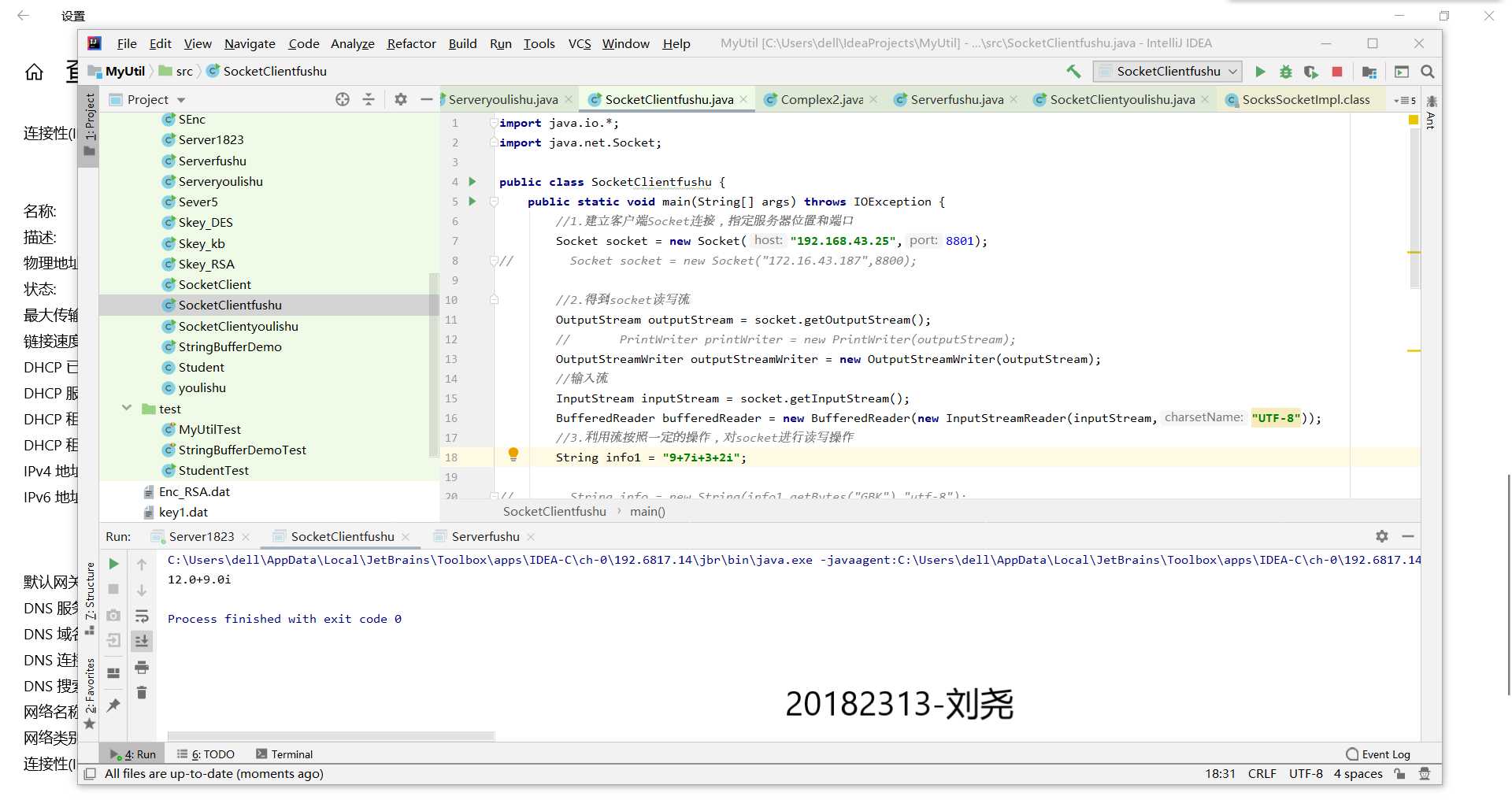Click the main() breadcrumb below editor
1512x811 pixels.
tap(647, 512)
